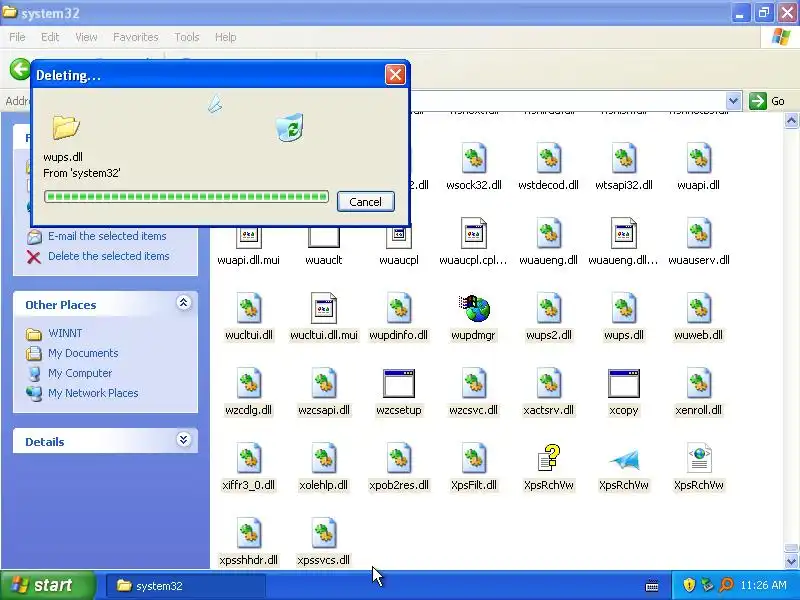Select the XpsRchVw web document icon

[x=699, y=458]
